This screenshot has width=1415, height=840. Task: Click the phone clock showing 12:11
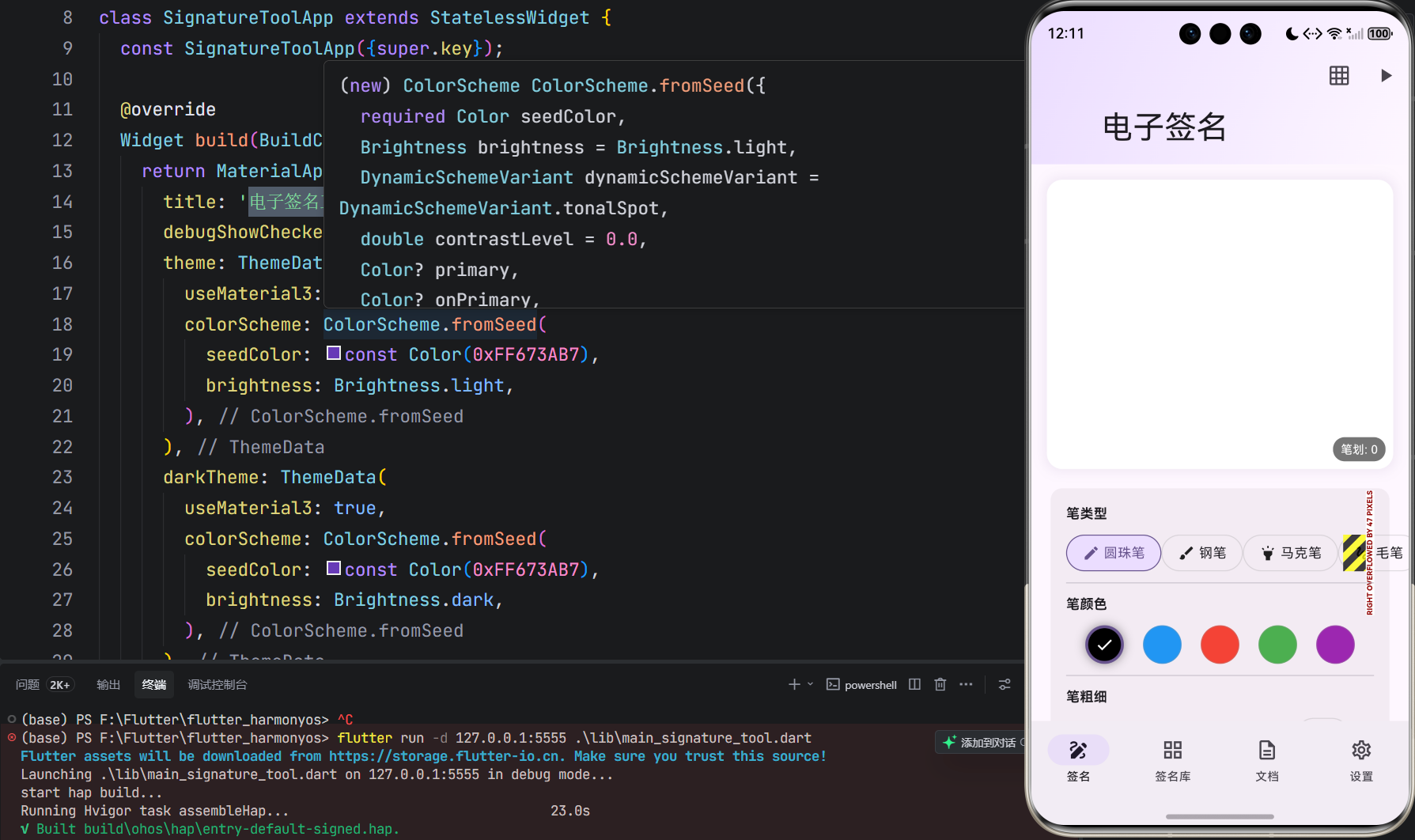1065,33
